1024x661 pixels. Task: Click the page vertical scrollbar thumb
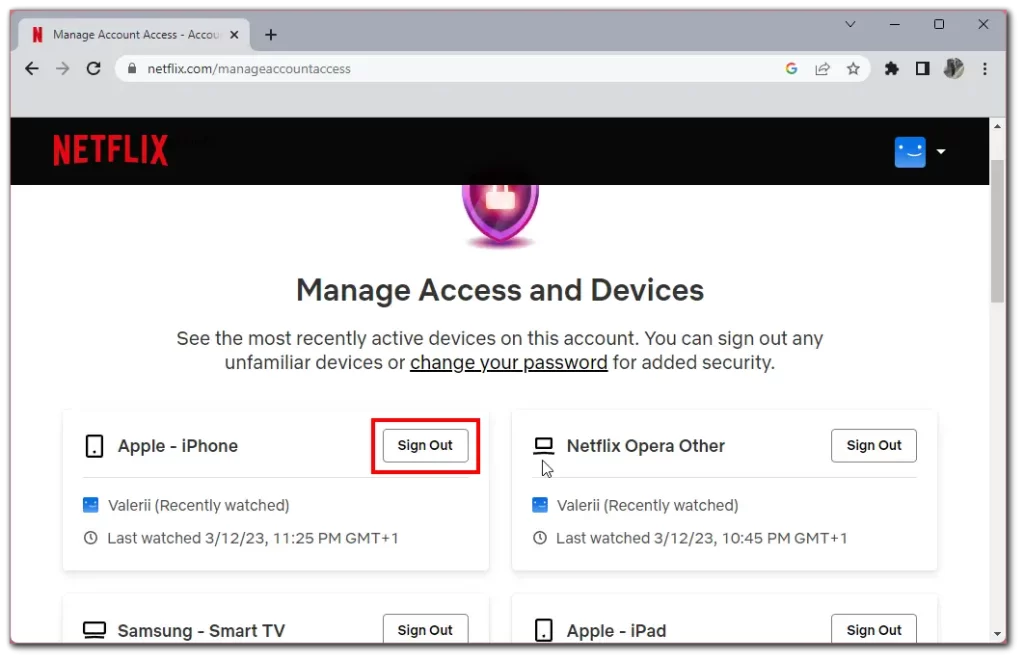point(997,231)
